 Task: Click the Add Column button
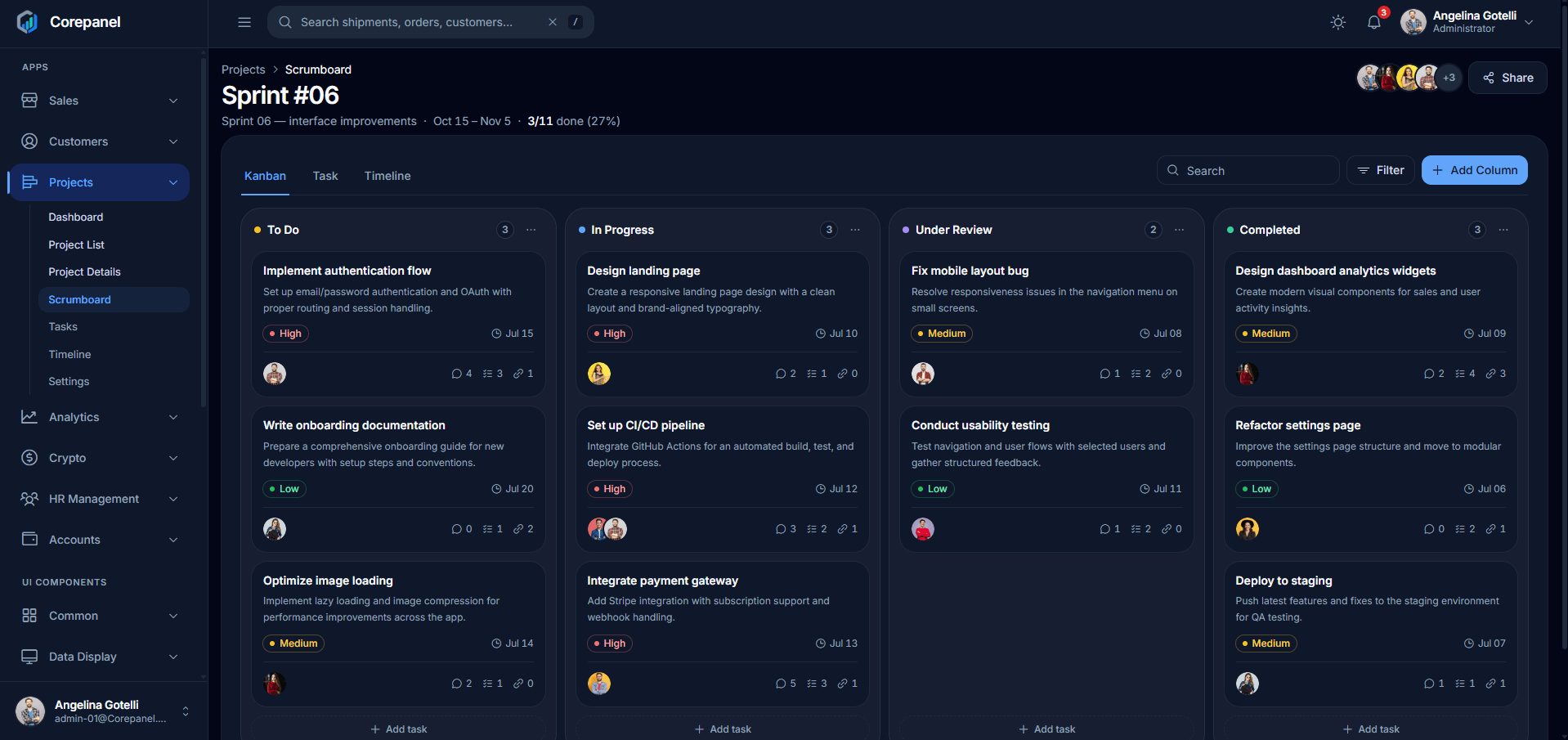(x=1474, y=170)
